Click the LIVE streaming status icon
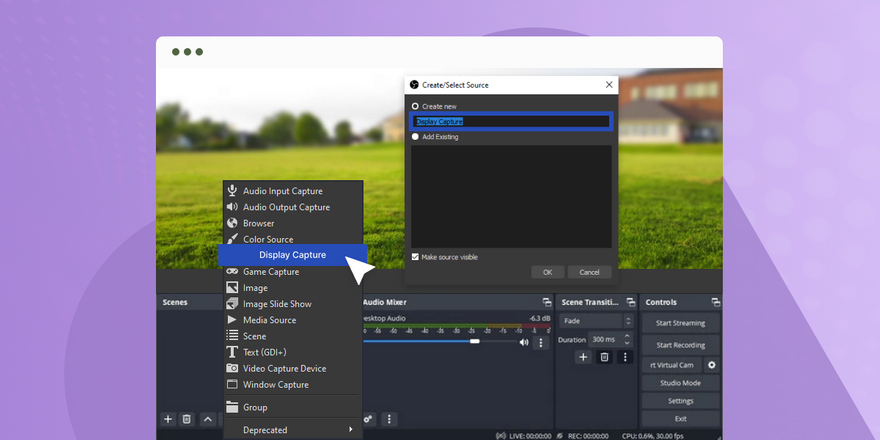Screen dimensions: 880x440 coord(501,436)
